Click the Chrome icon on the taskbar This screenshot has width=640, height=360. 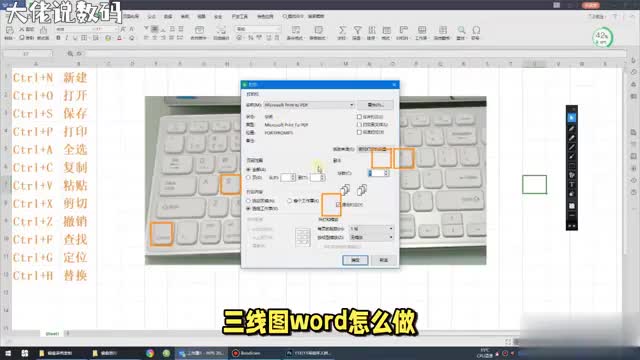[150, 353]
